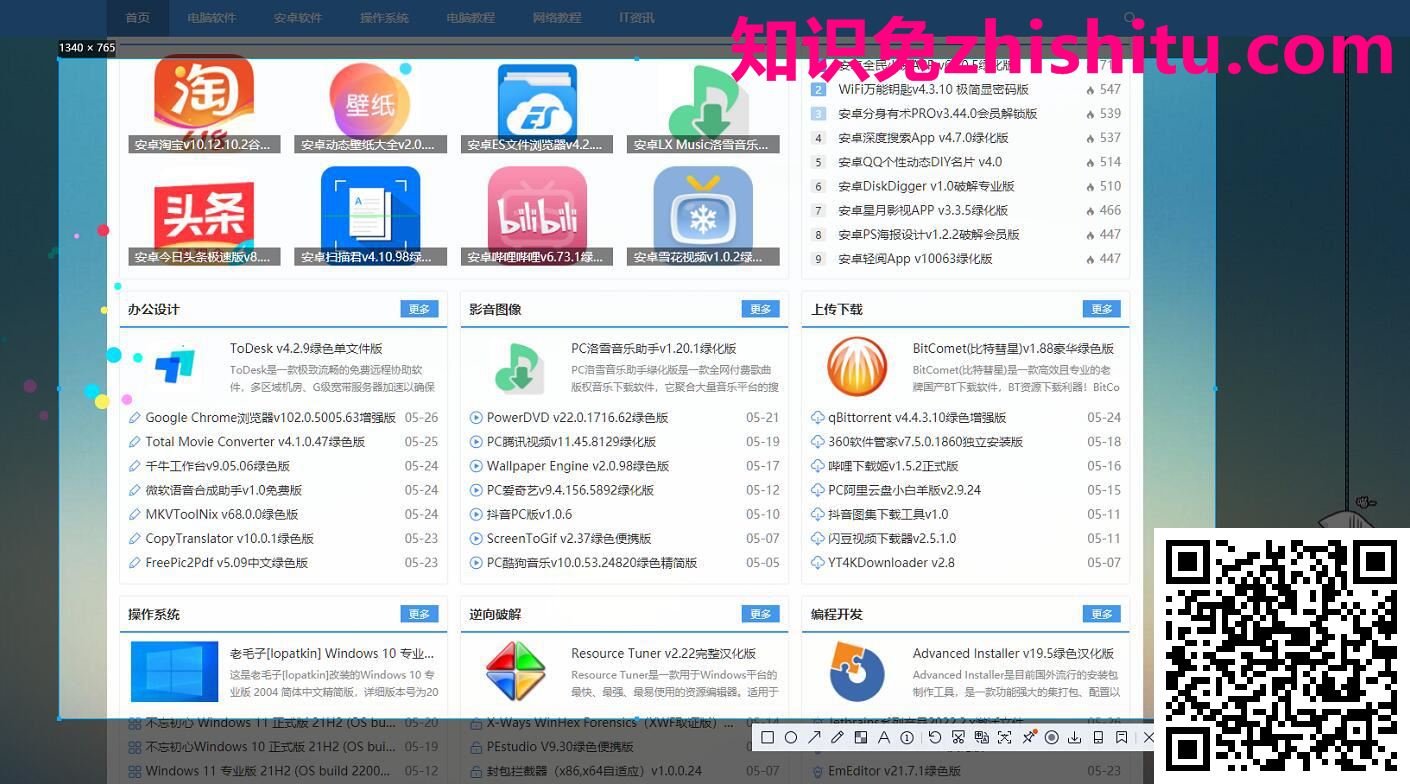Image resolution: width=1410 pixels, height=784 pixels.
Task: Open the 扫描君 scanner app tile
Action: [370, 216]
